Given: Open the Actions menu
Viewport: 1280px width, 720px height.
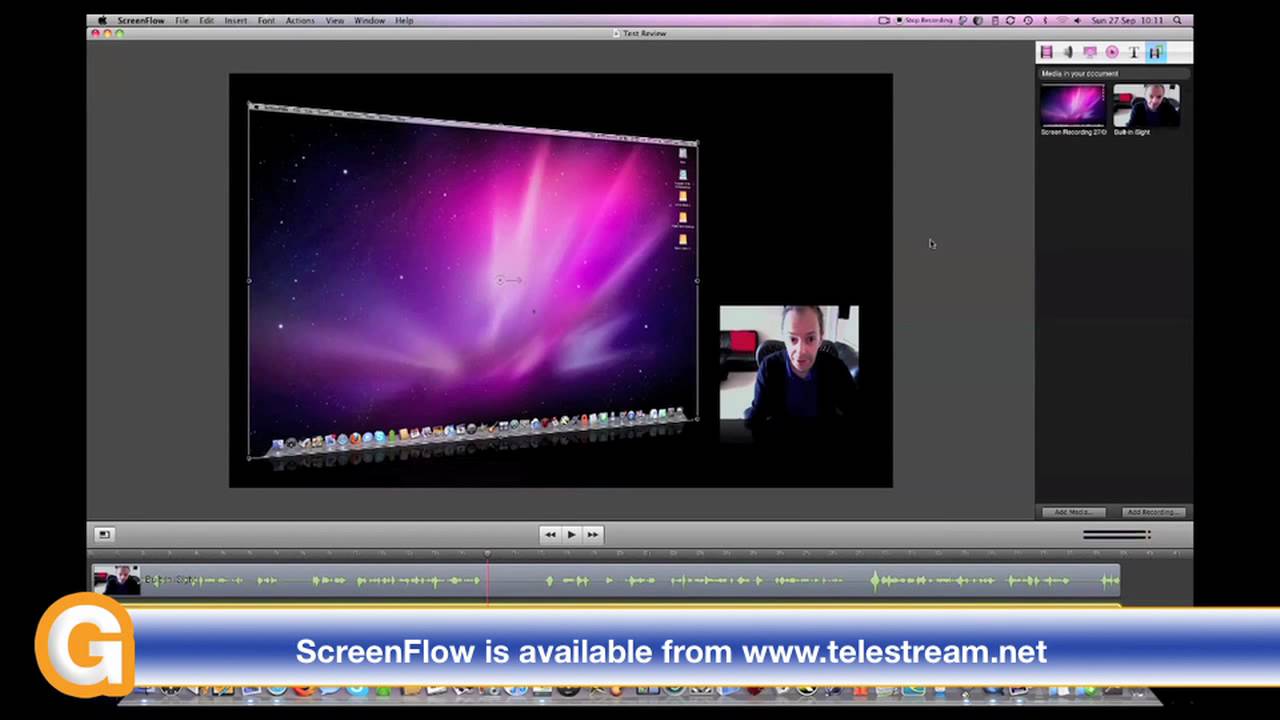Looking at the screenshot, I should 300,20.
